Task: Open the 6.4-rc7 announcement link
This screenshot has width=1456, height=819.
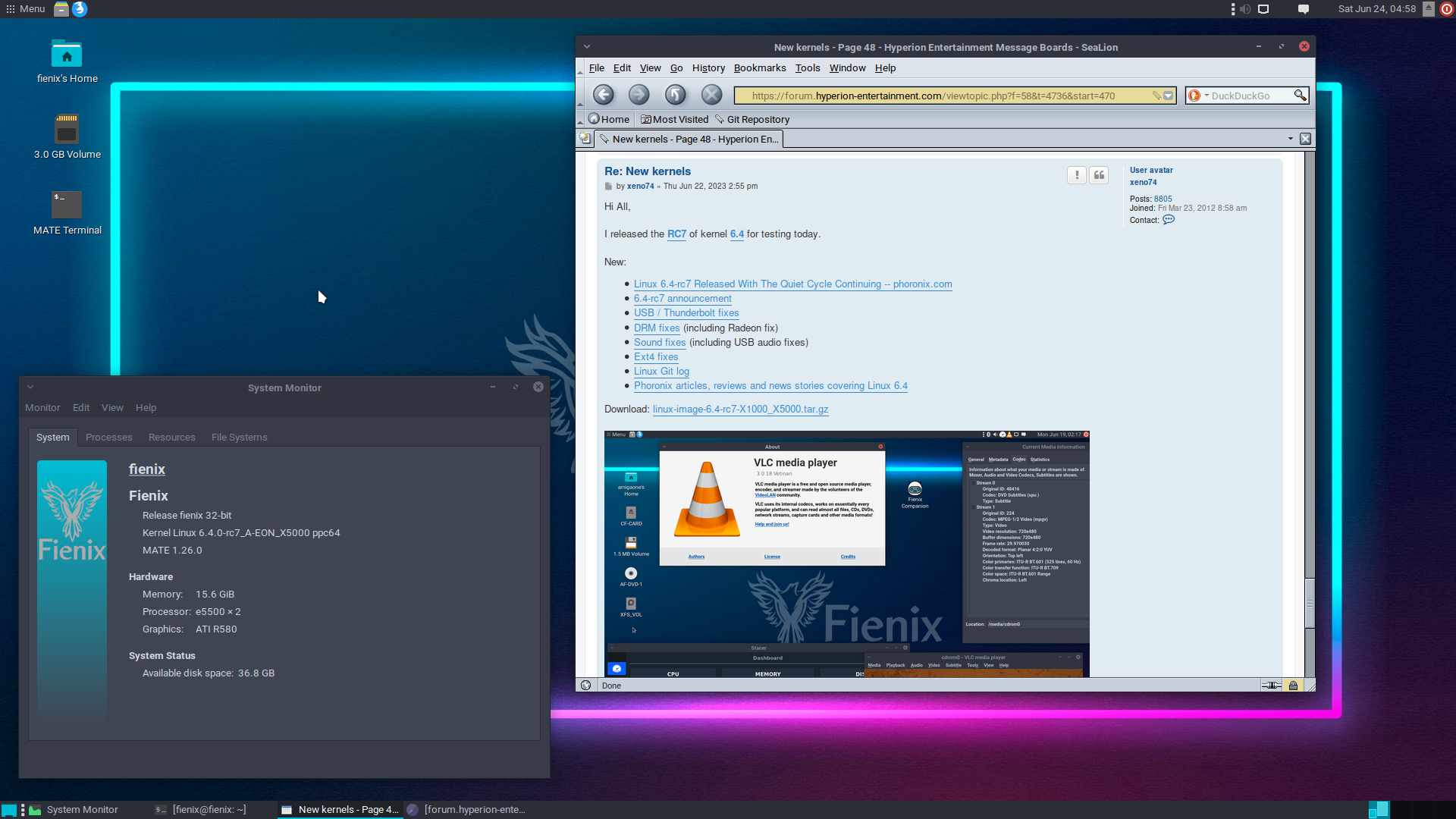Action: [682, 299]
